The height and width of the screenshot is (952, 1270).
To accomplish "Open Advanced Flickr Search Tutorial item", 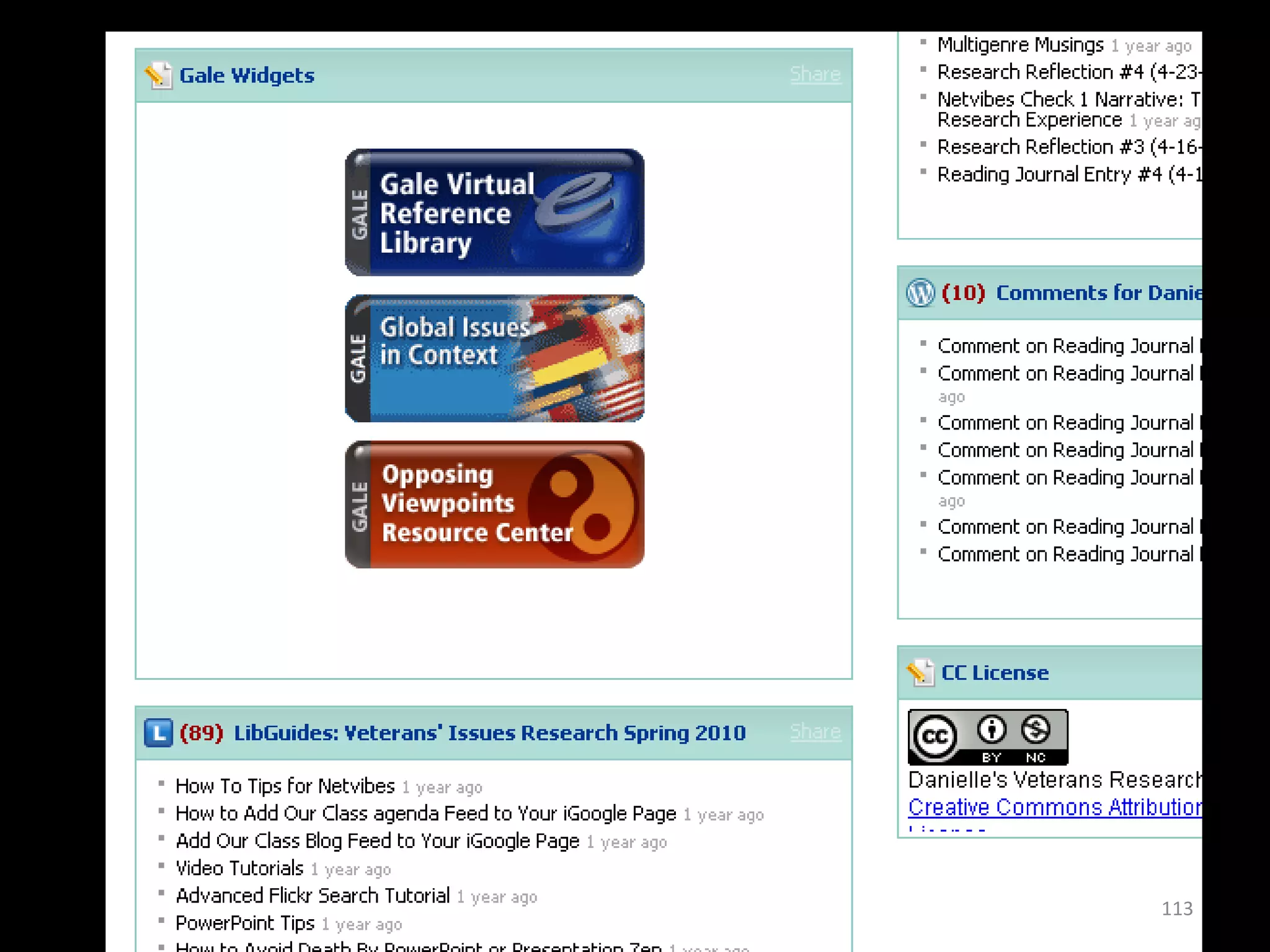I will pyautogui.click(x=313, y=896).
